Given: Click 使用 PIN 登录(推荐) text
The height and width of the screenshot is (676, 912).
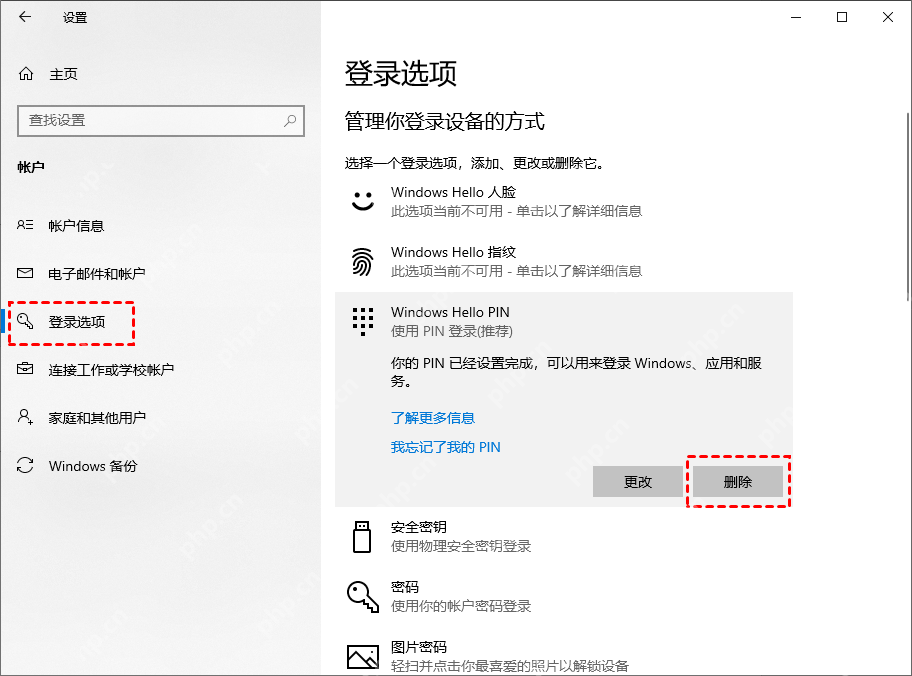Looking at the screenshot, I should click(x=451, y=331).
